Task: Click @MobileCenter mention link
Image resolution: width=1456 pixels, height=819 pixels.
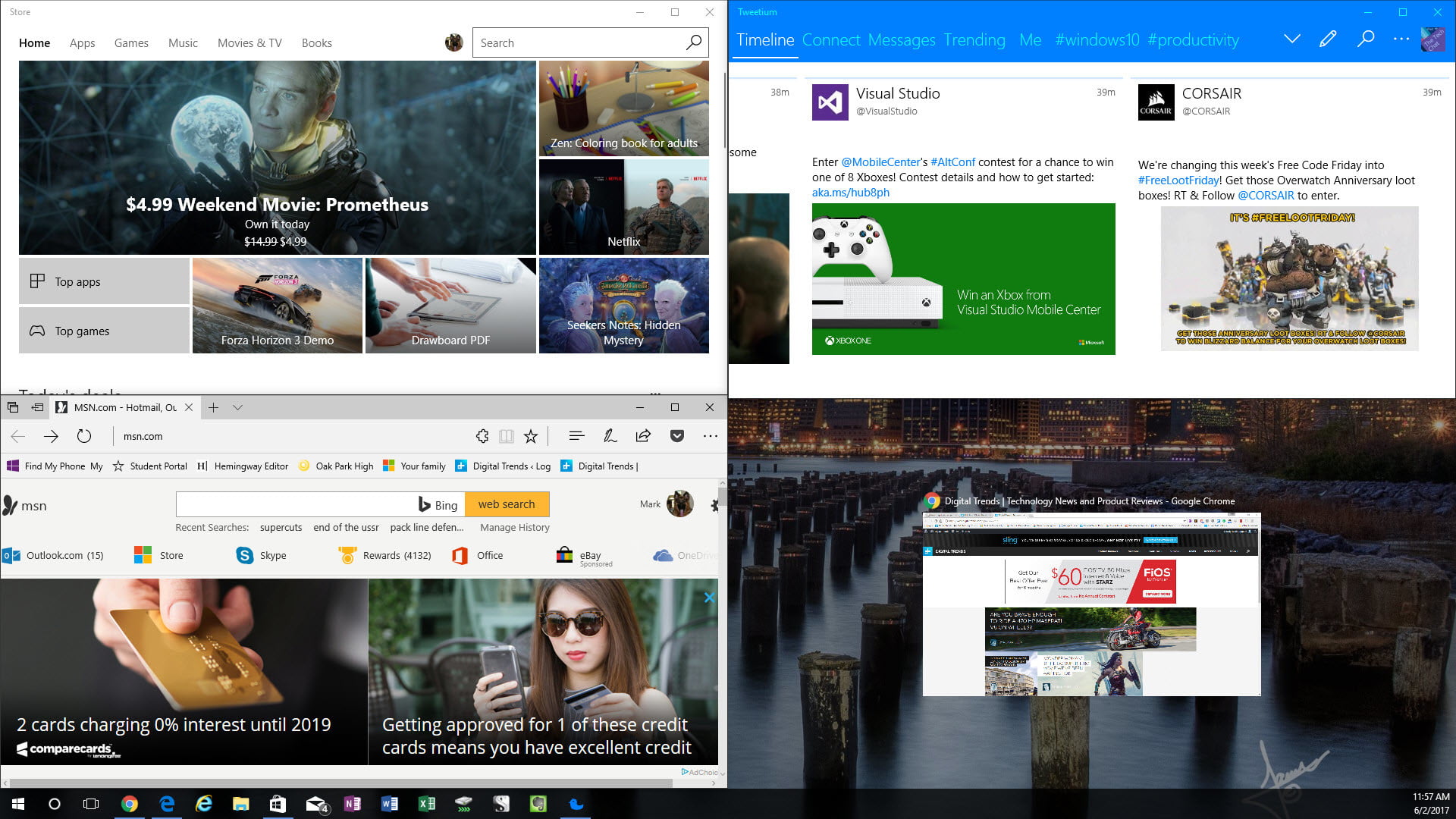Action: (x=880, y=162)
